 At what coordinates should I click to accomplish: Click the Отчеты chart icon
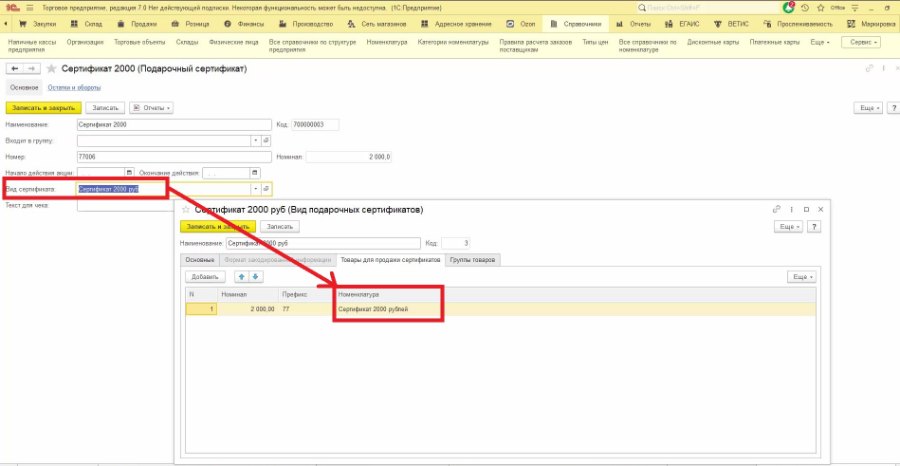coord(619,24)
